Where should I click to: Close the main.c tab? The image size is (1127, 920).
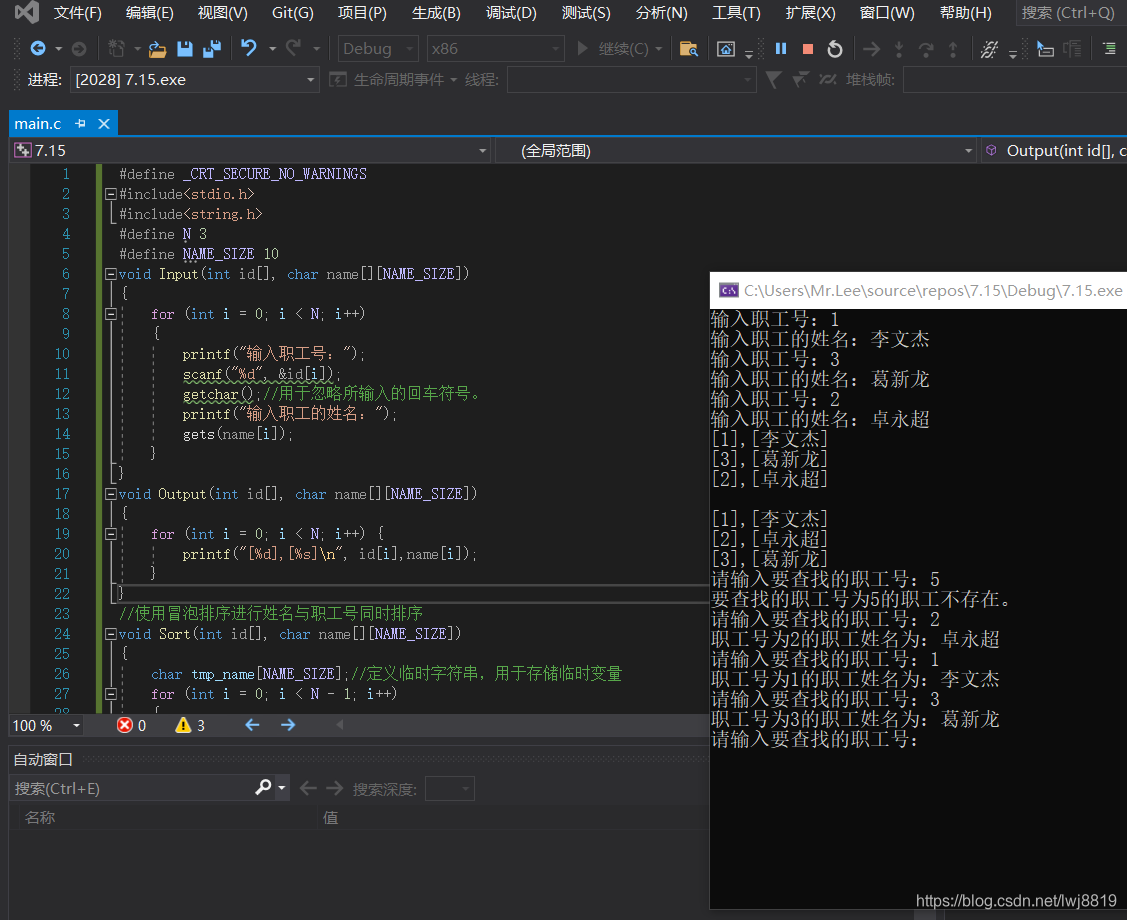[104, 124]
